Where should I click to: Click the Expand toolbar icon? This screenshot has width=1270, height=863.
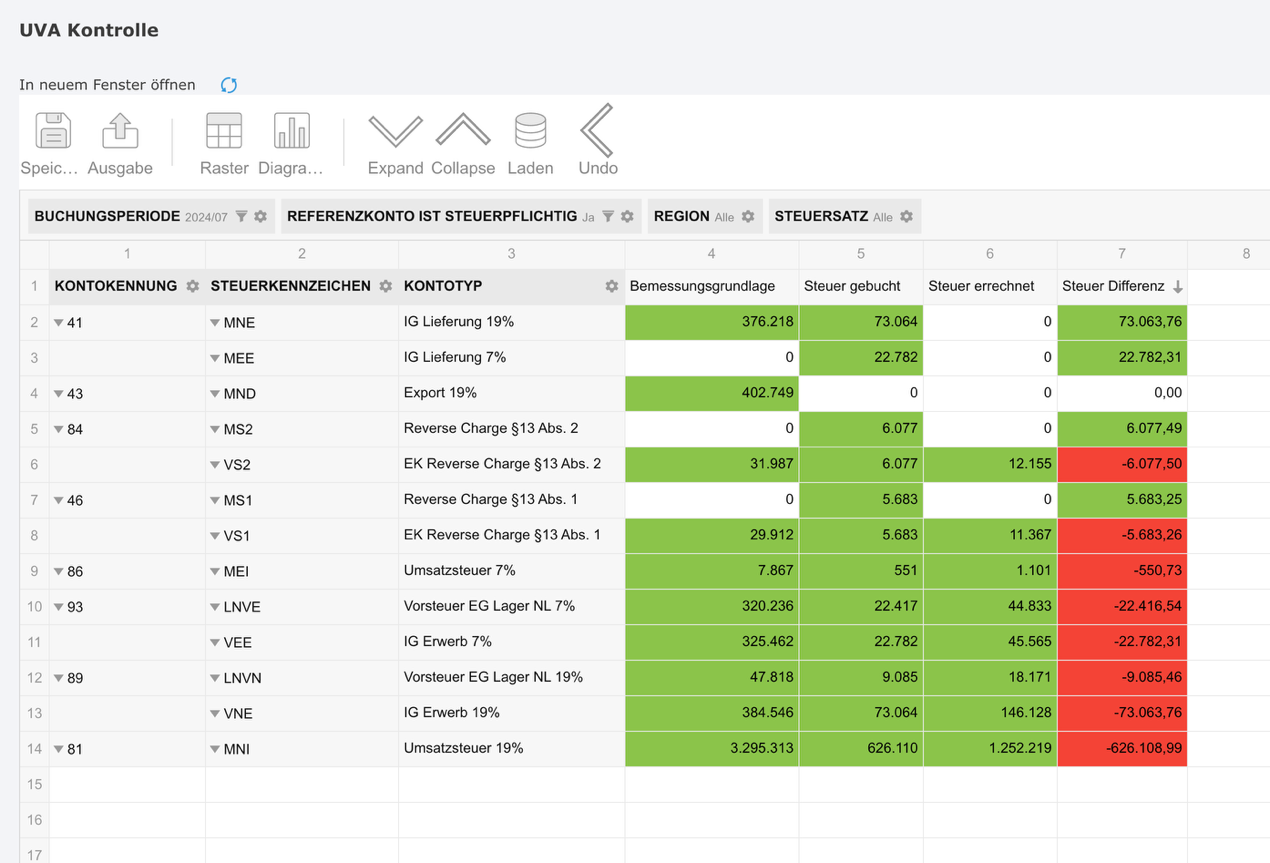pos(395,132)
